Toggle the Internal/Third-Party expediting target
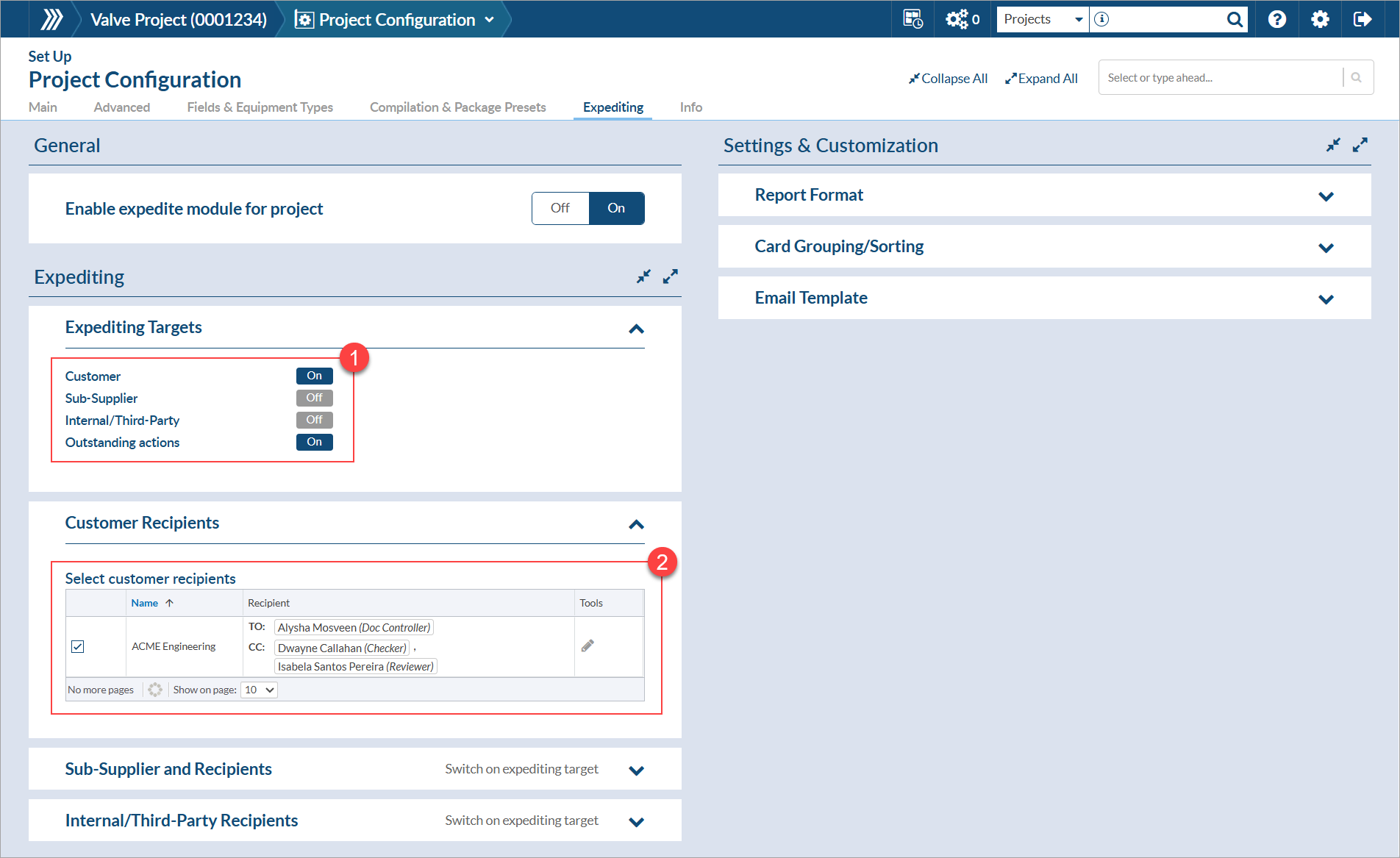Screen dimensions: 1400x858 315,420
